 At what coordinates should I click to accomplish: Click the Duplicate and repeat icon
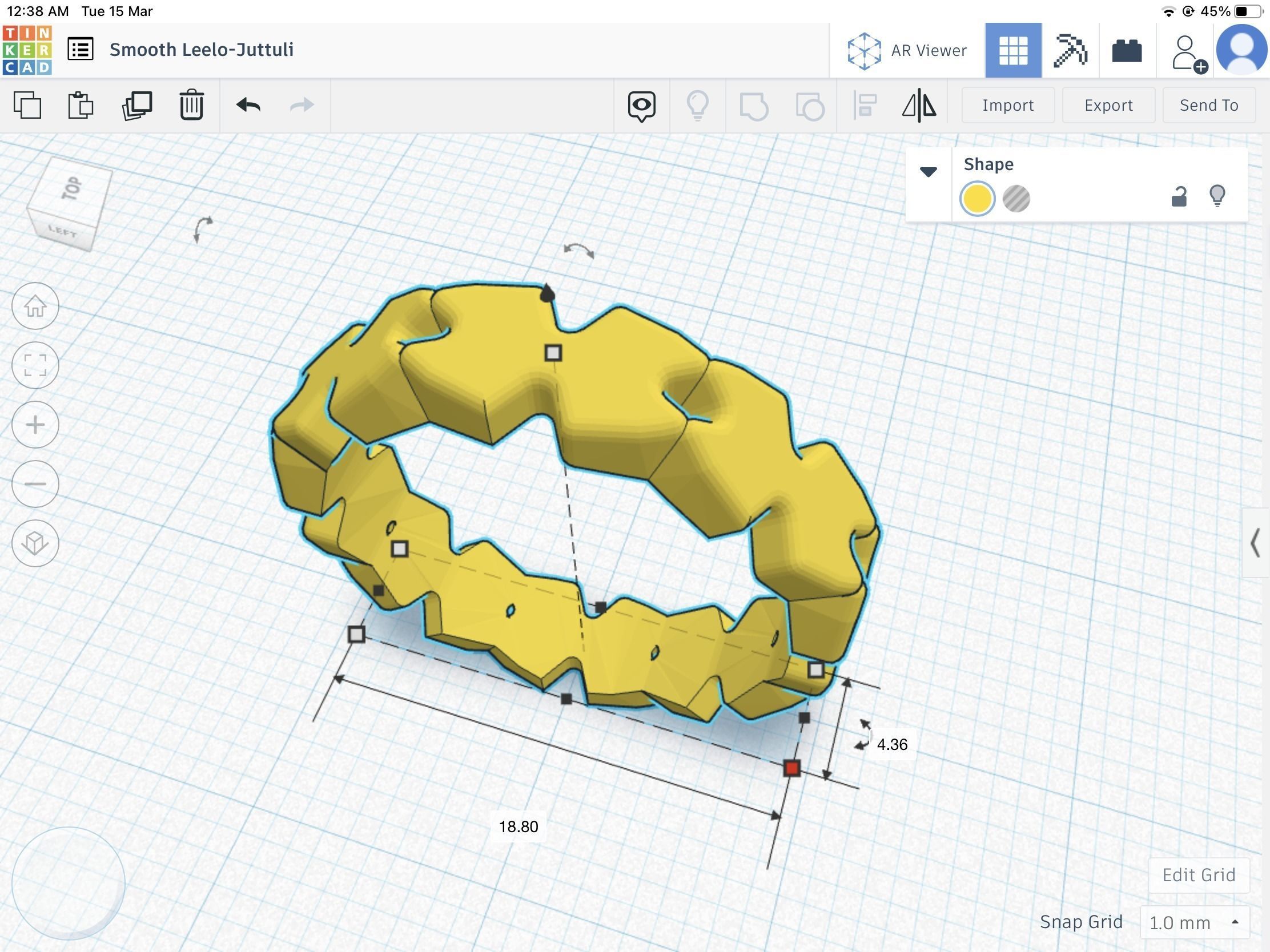pos(136,105)
